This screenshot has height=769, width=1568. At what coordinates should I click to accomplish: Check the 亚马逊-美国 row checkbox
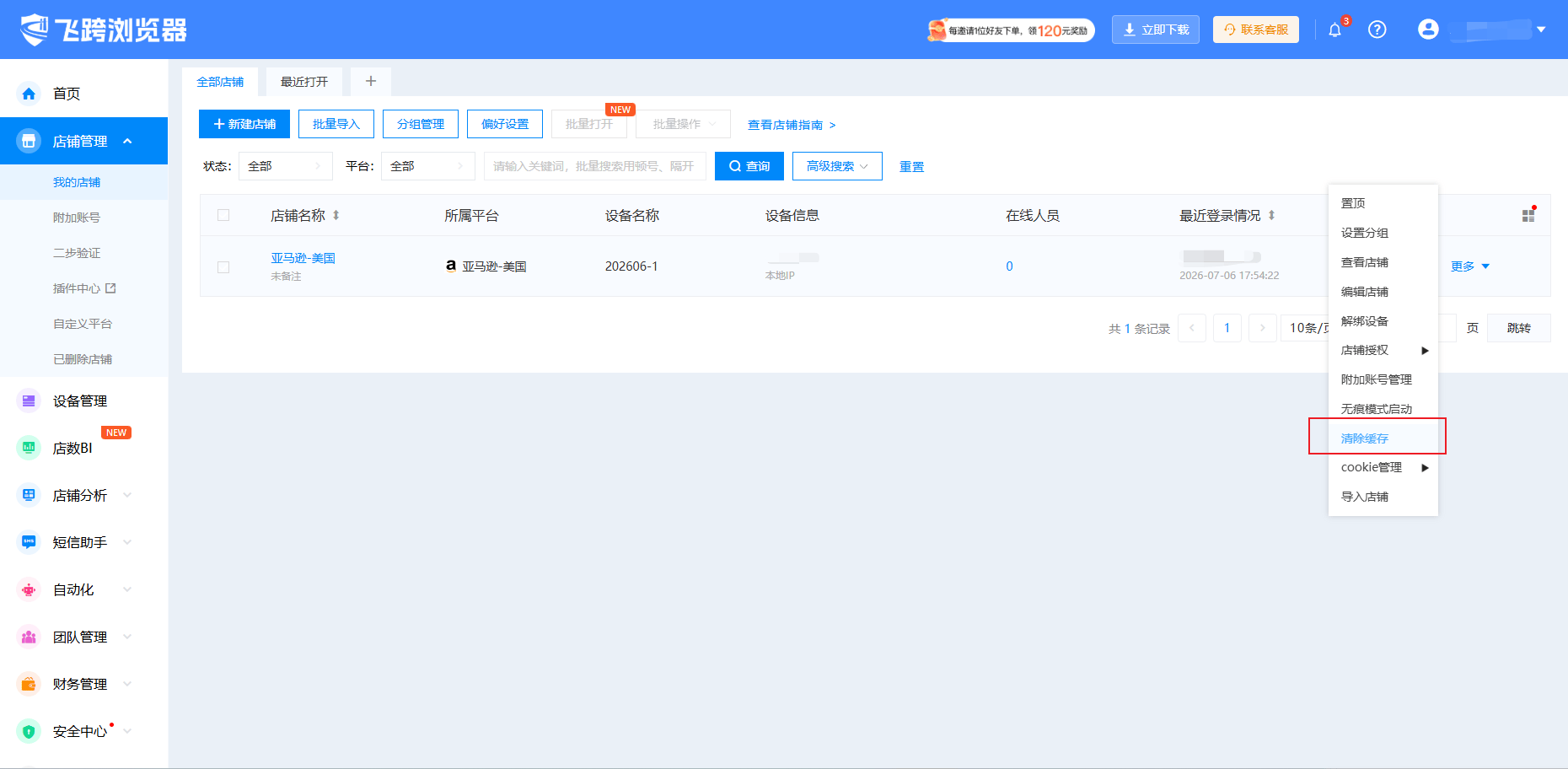pos(223,267)
